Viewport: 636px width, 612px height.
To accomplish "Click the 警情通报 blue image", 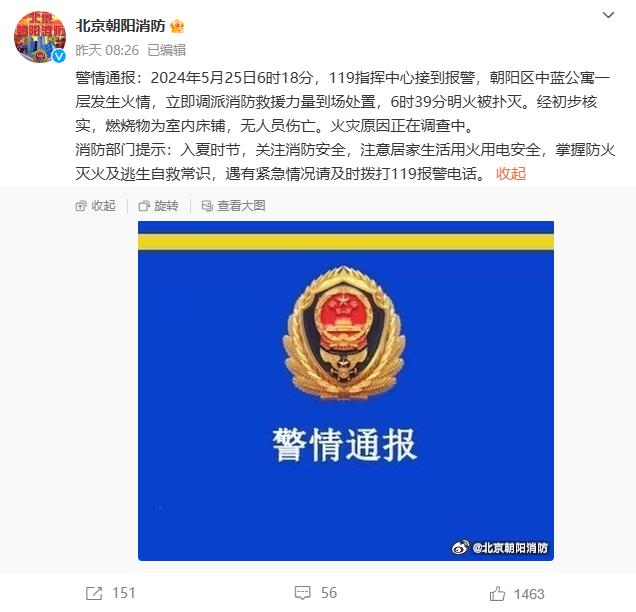I will point(346,391).
